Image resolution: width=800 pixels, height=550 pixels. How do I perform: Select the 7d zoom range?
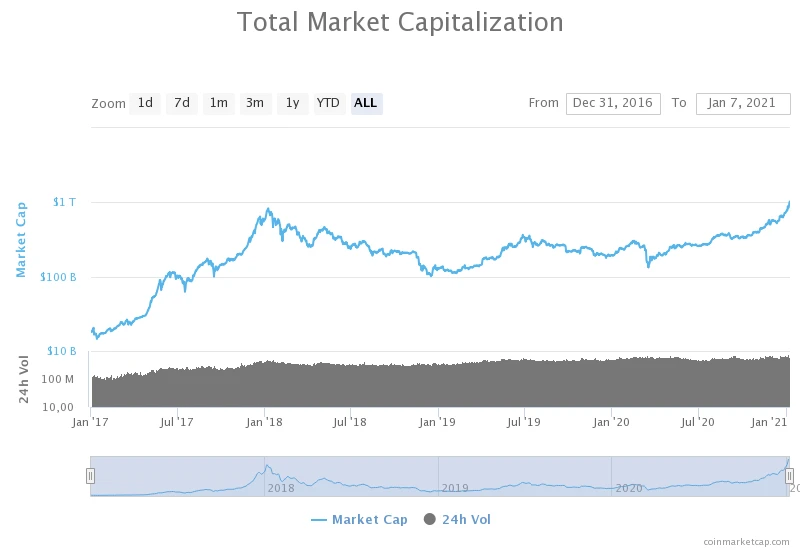pos(181,103)
